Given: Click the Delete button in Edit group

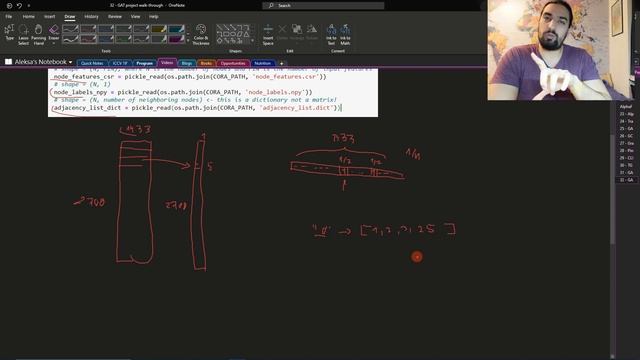Looking at the screenshot, I should point(282,33).
